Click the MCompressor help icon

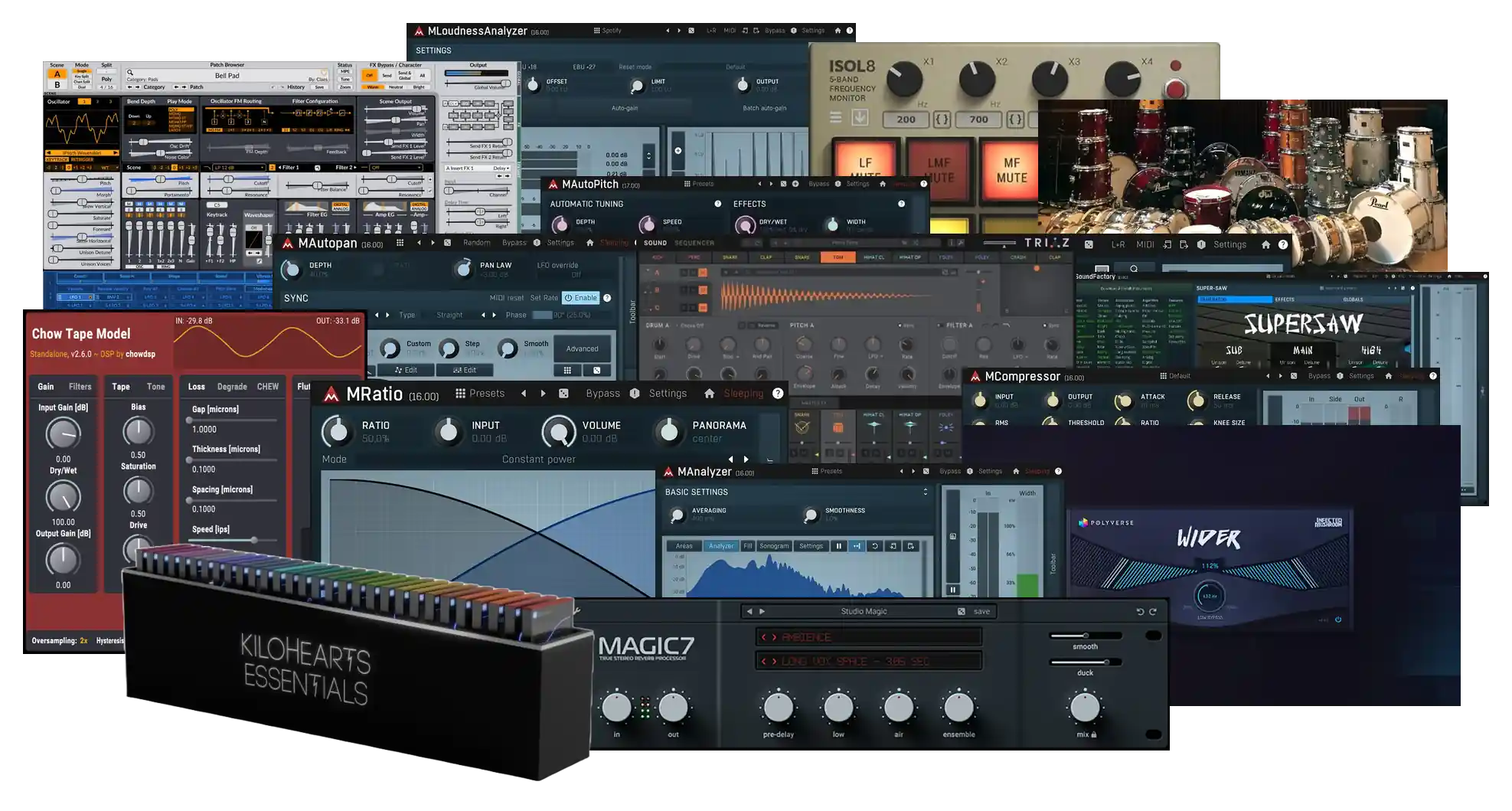point(1433,376)
